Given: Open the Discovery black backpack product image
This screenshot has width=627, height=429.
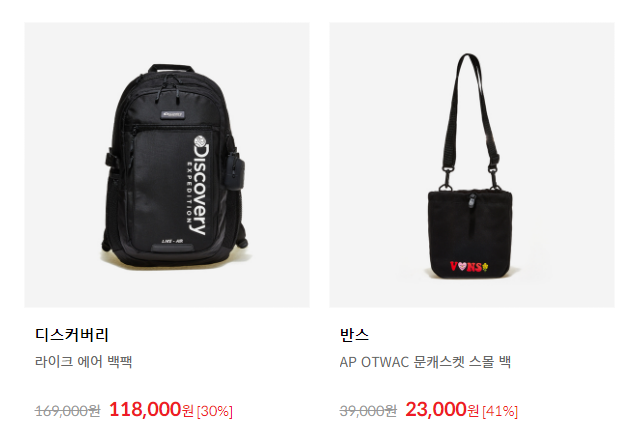Looking at the screenshot, I should click(167, 165).
